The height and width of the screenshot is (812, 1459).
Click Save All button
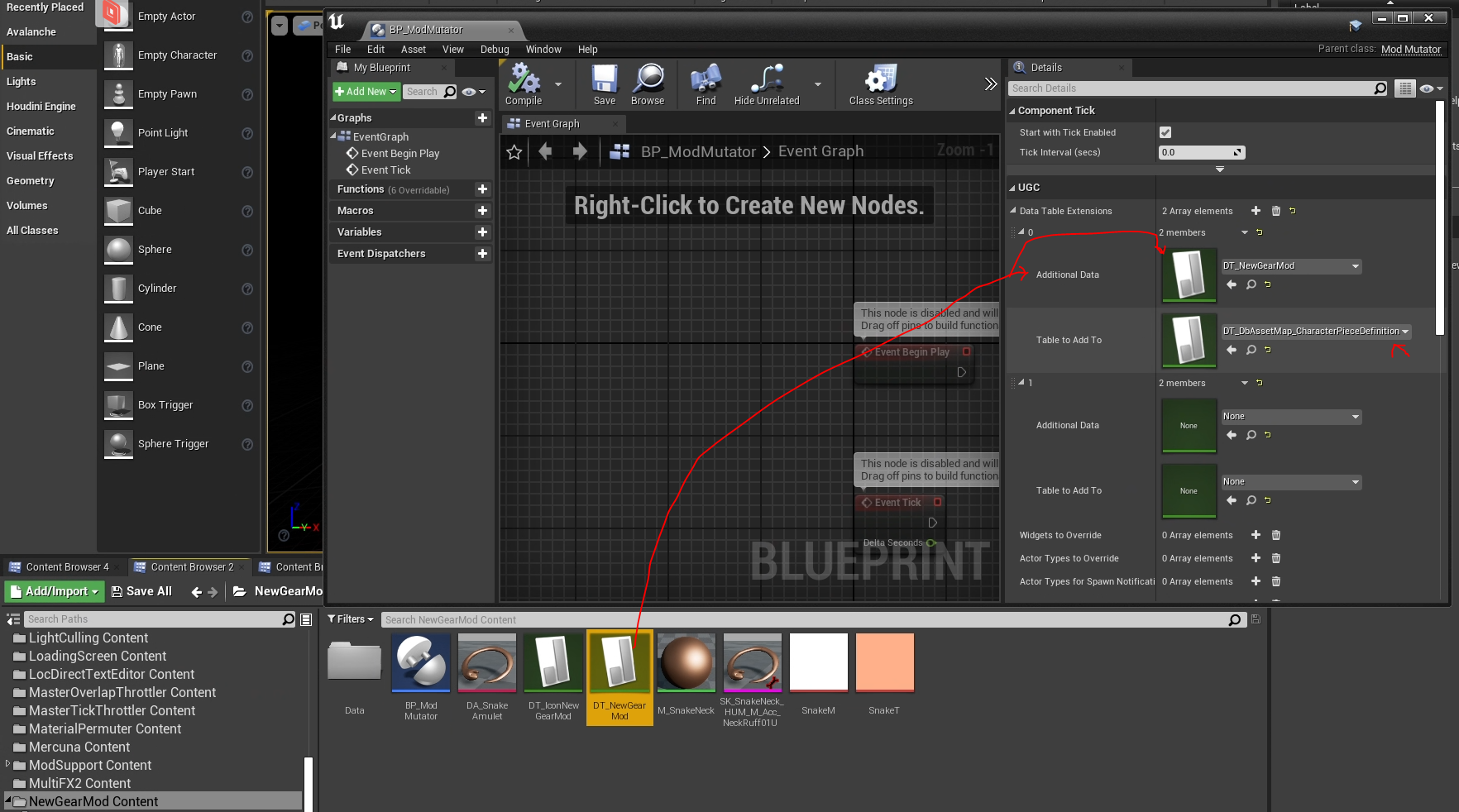(141, 591)
